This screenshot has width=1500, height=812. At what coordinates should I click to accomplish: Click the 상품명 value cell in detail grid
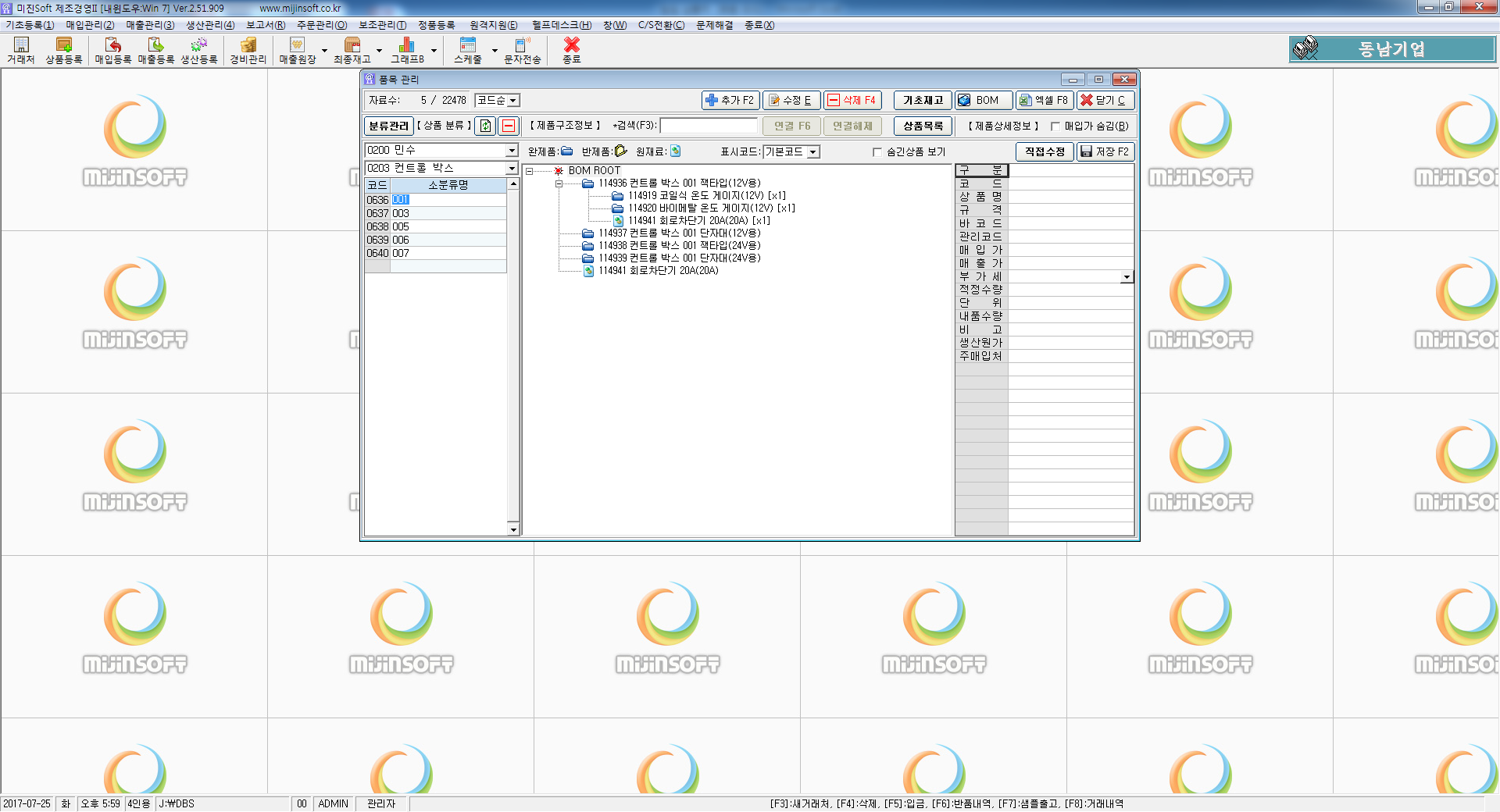pos(1070,197)
